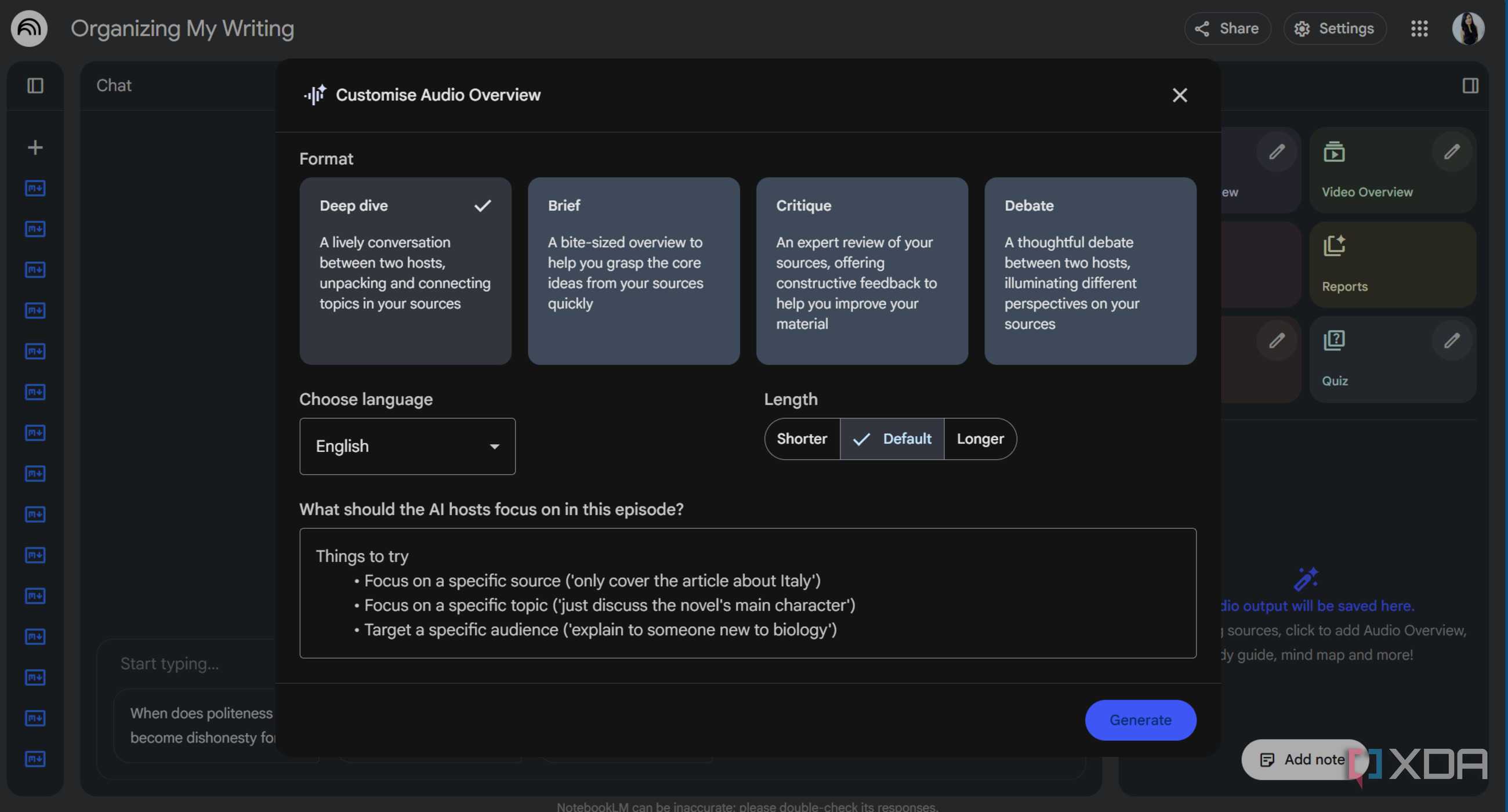This screenshot has width=1508, height=812.
Task: Select the Longer length option
Action: 980,438
